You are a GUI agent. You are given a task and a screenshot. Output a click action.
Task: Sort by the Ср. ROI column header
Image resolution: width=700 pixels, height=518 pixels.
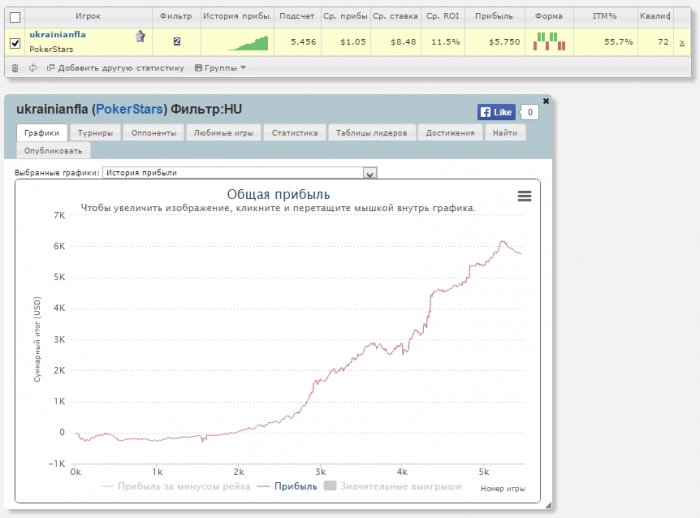(x=442, y=16)
